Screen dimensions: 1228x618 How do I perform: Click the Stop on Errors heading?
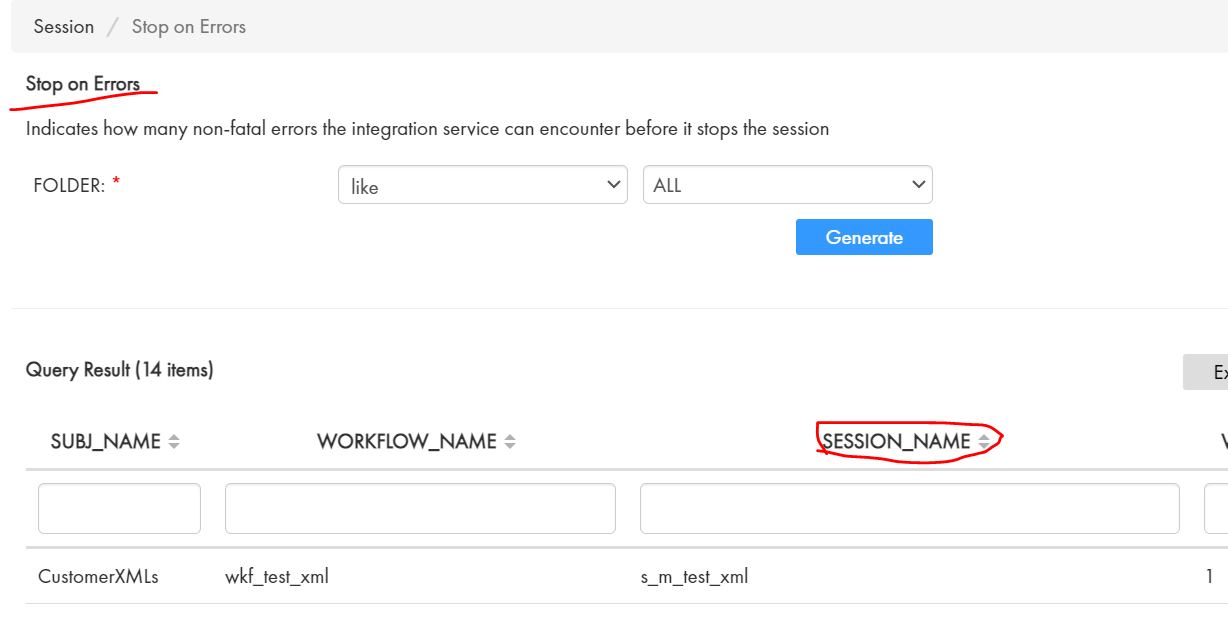(x=83, y=84)
